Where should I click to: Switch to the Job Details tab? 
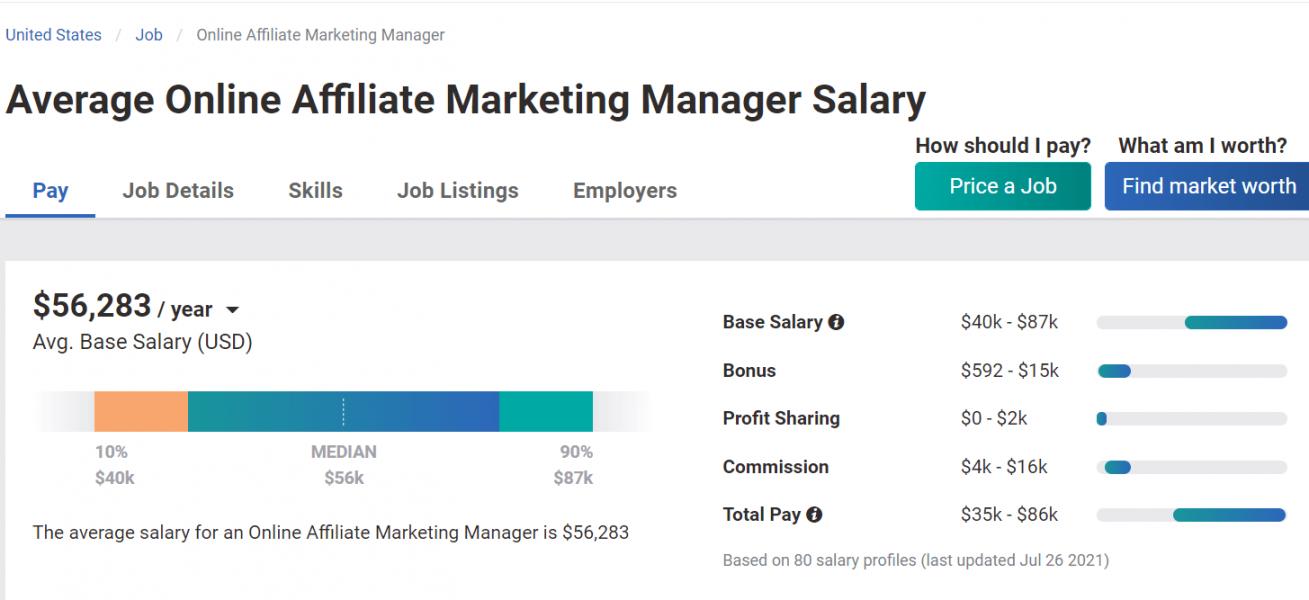pos(178,191)
